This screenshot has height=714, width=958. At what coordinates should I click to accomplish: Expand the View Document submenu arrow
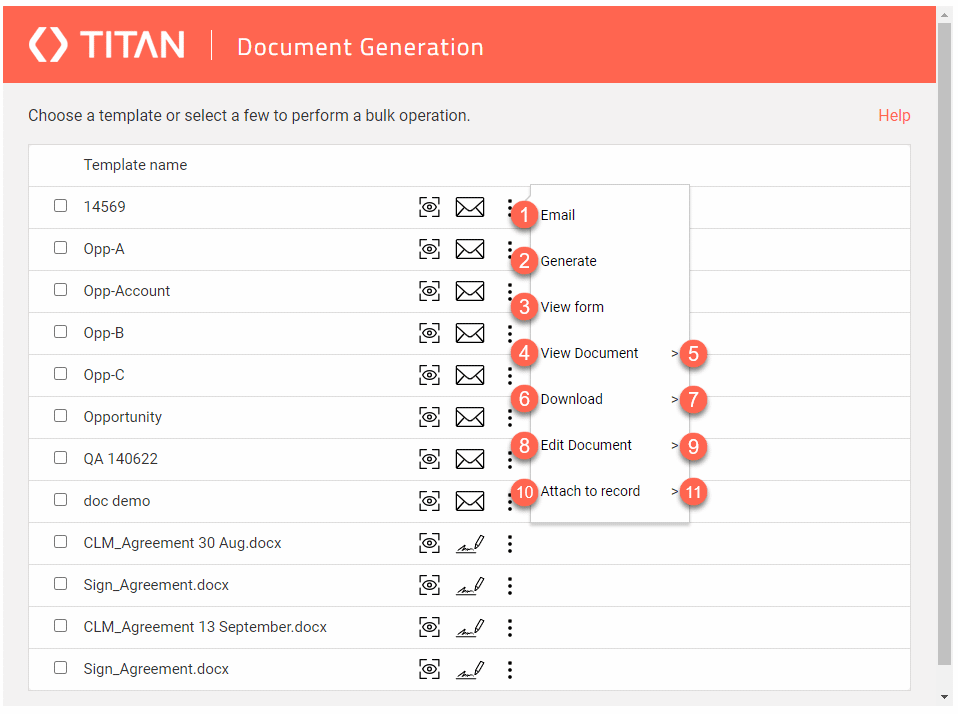tap(675, 353)
